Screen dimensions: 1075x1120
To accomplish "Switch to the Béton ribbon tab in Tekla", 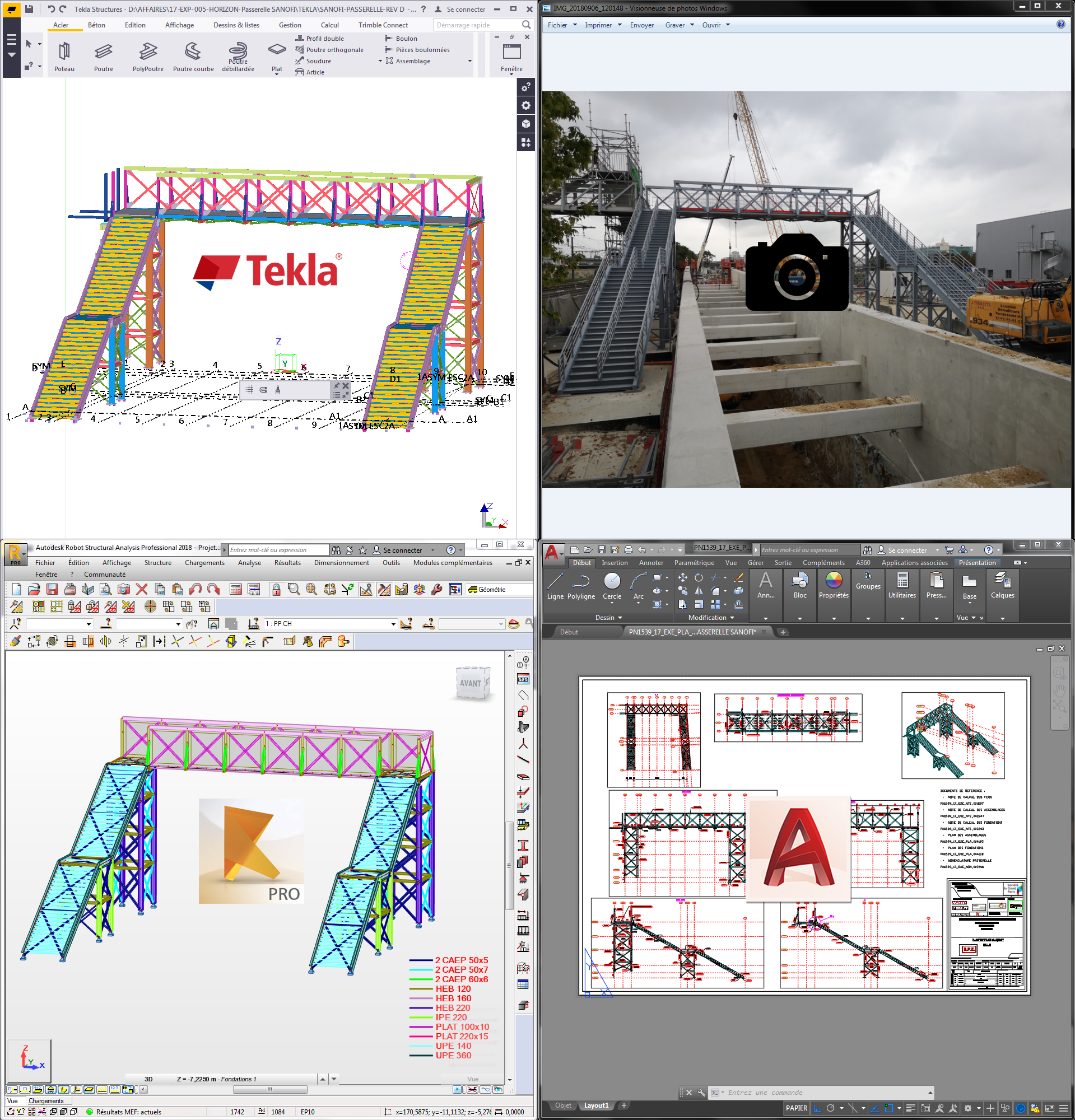I will (96, 25).
